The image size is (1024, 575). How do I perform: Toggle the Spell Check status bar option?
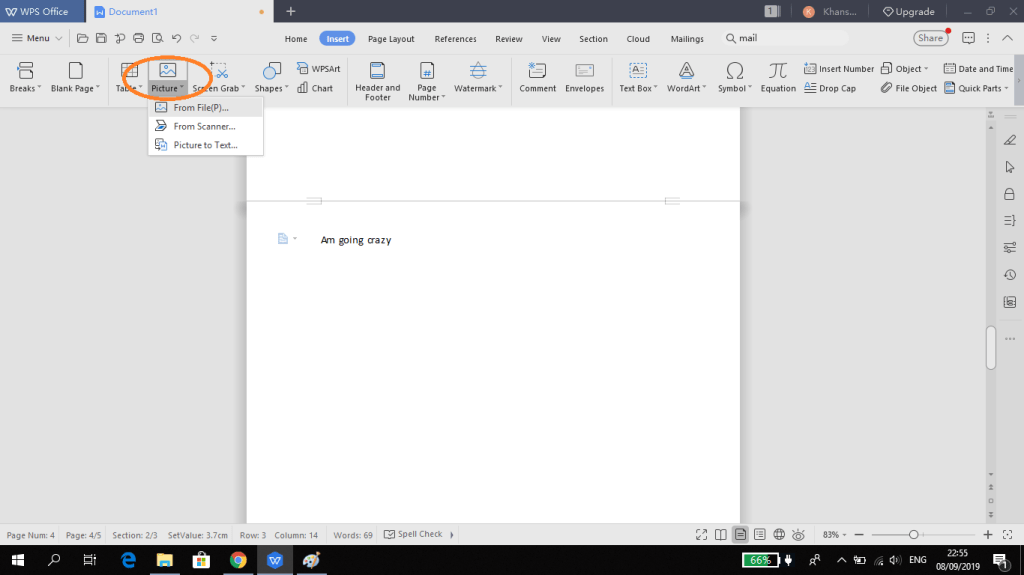click(x=412, y=534)
